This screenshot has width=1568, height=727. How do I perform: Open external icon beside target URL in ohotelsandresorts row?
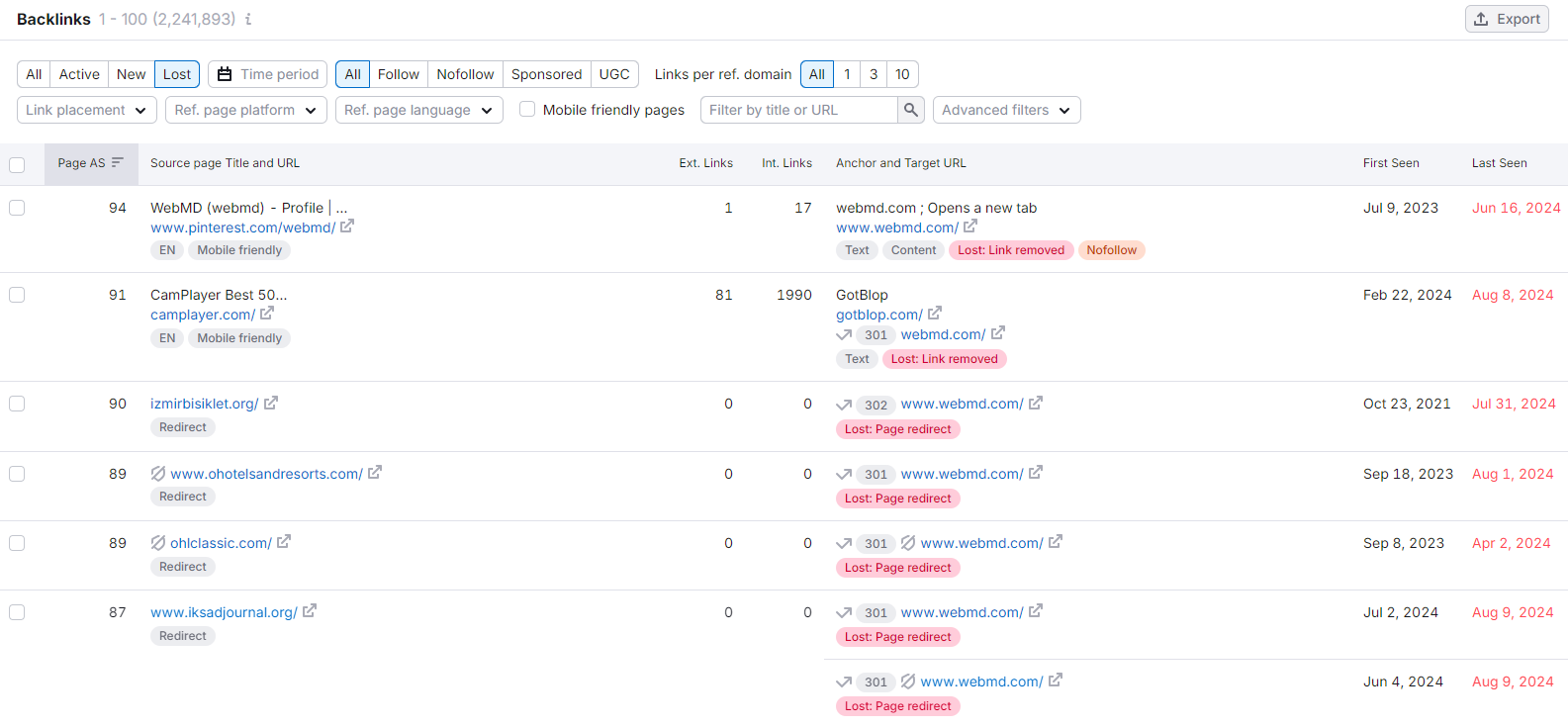pyautogui.click(x=1036, y=473)
